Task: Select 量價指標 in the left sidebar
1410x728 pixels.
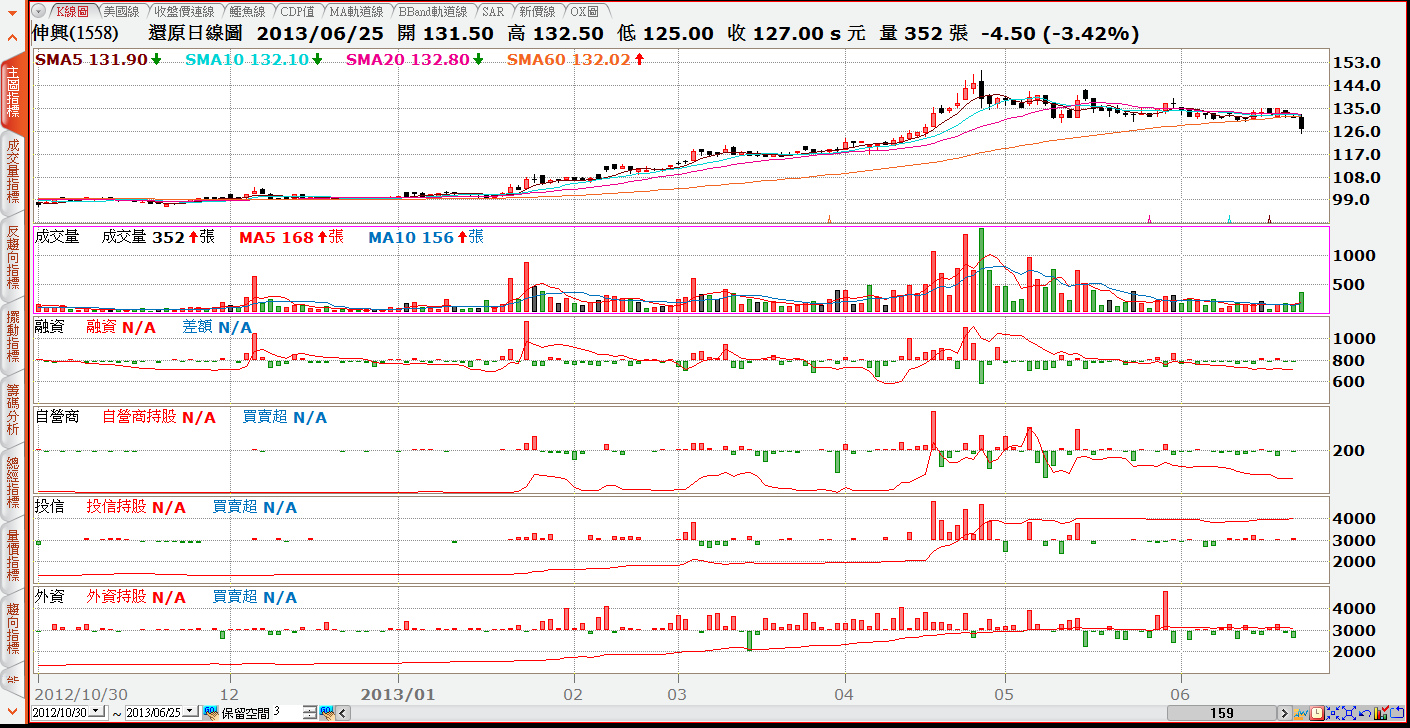Action: point(12,556)
